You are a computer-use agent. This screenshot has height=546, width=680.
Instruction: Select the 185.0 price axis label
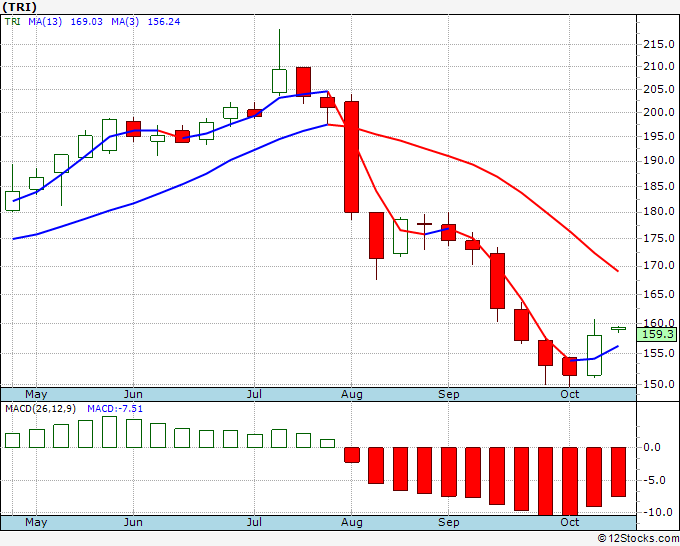coord(659,186)
